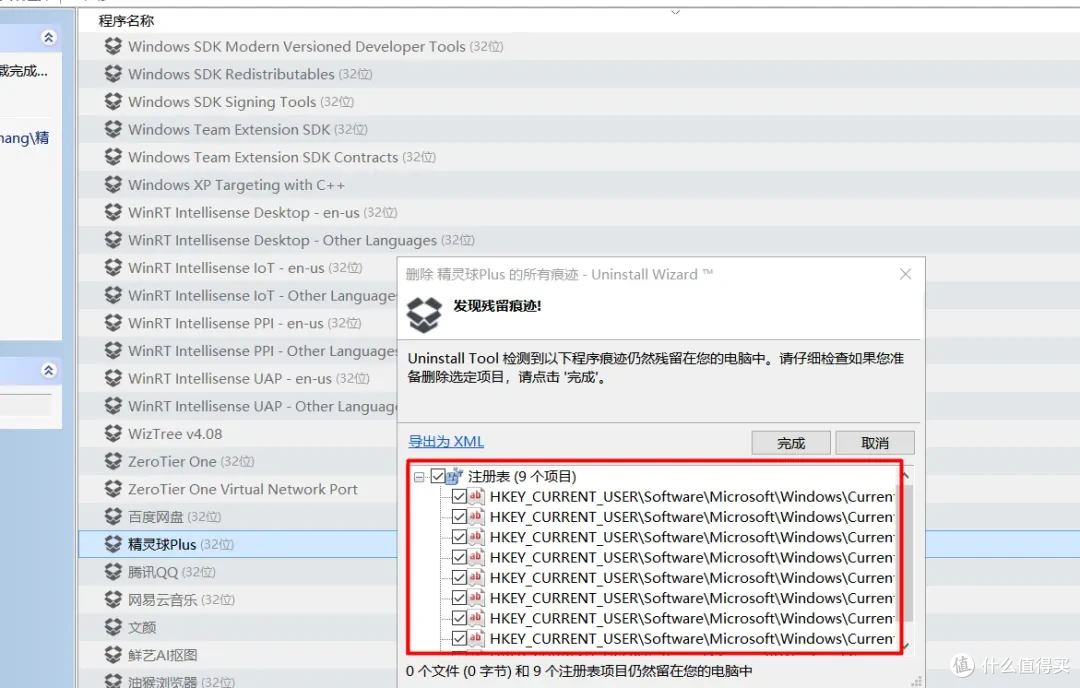Screen dimensions: 1080x688
Task: Click the registry list scroll-up arrow
Action: click(x=906, y=475)
